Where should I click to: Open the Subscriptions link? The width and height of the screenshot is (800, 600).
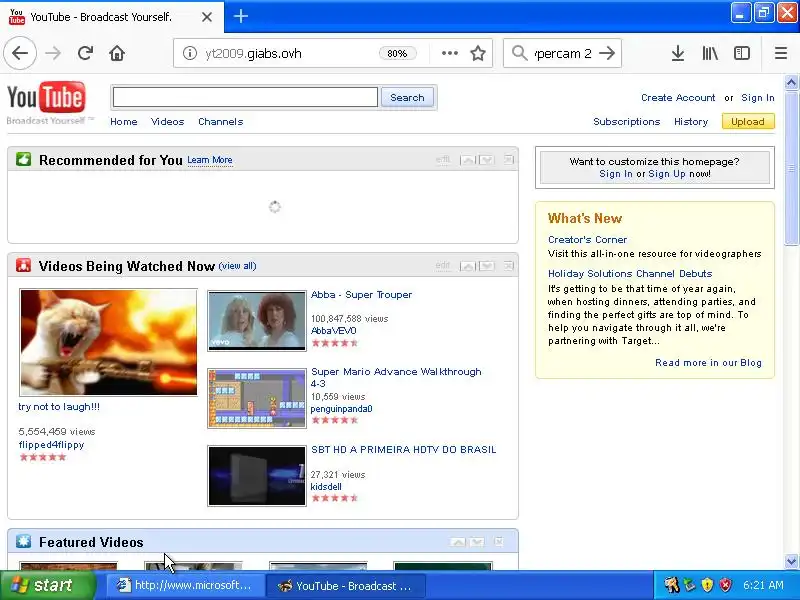(x=627, y=121)
